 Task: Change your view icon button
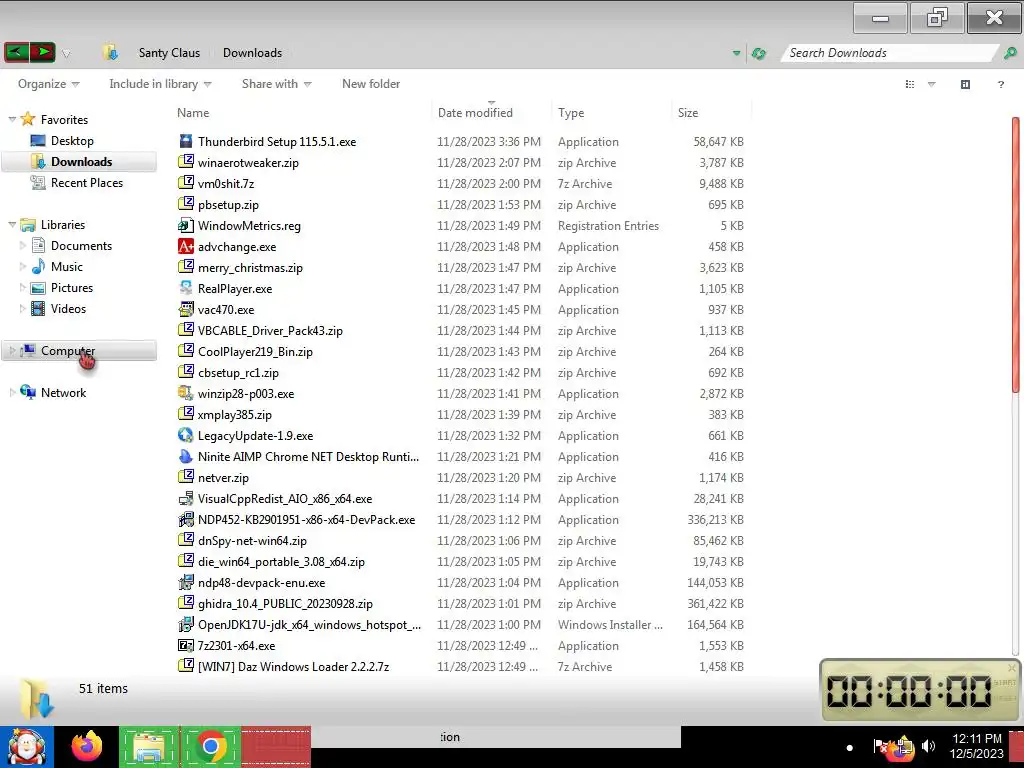(x=910, y=84)
